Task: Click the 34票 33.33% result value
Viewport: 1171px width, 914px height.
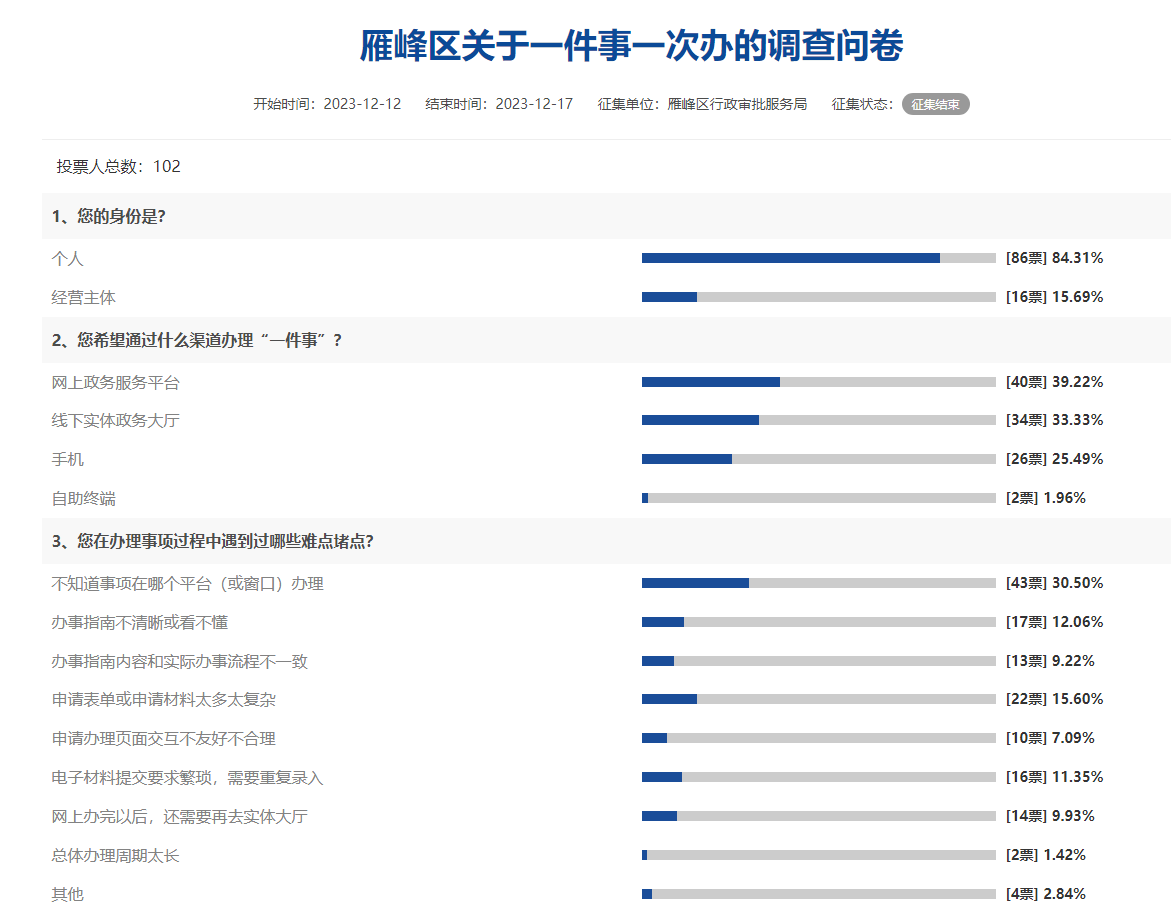Action: (x=1054, y=420)
